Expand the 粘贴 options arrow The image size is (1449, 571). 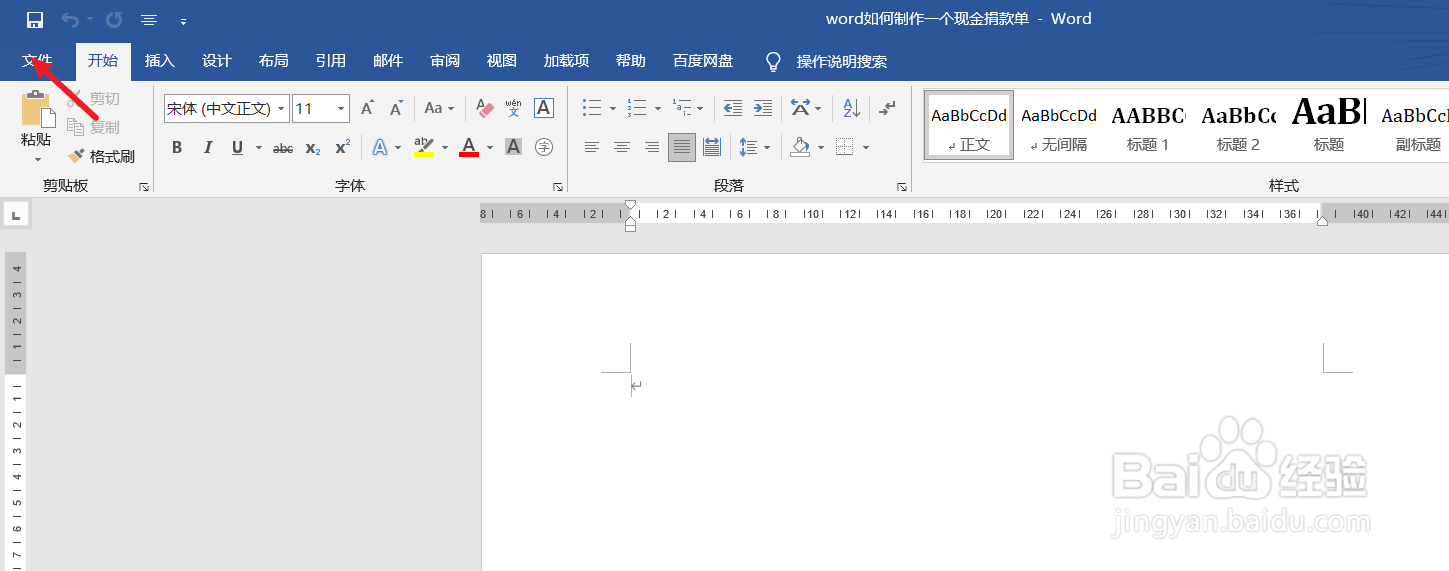point(37,159)
